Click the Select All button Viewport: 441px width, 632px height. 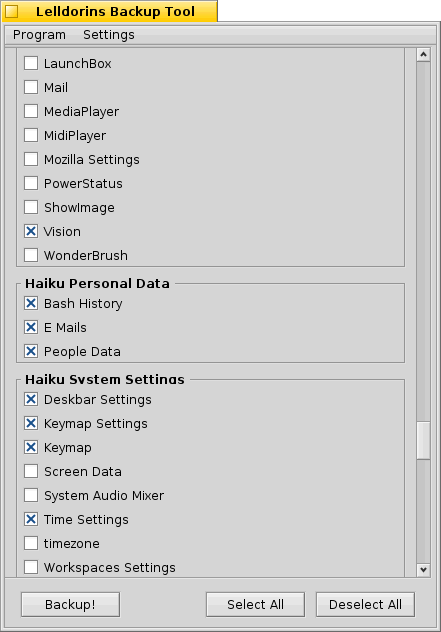pyautogui.click(x=255, y=604)
